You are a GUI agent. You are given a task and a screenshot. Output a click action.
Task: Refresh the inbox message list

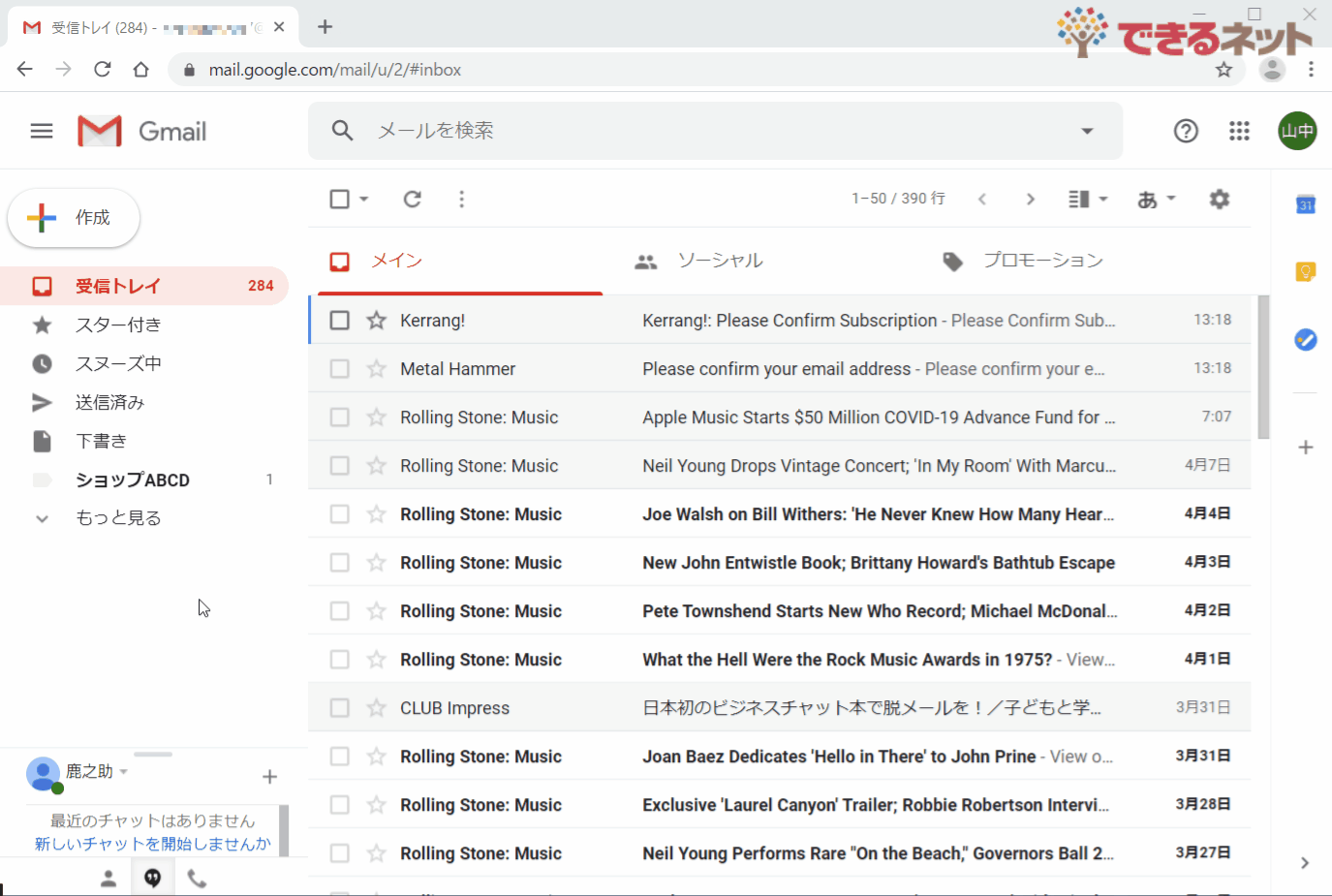click(x=413, y=199)
